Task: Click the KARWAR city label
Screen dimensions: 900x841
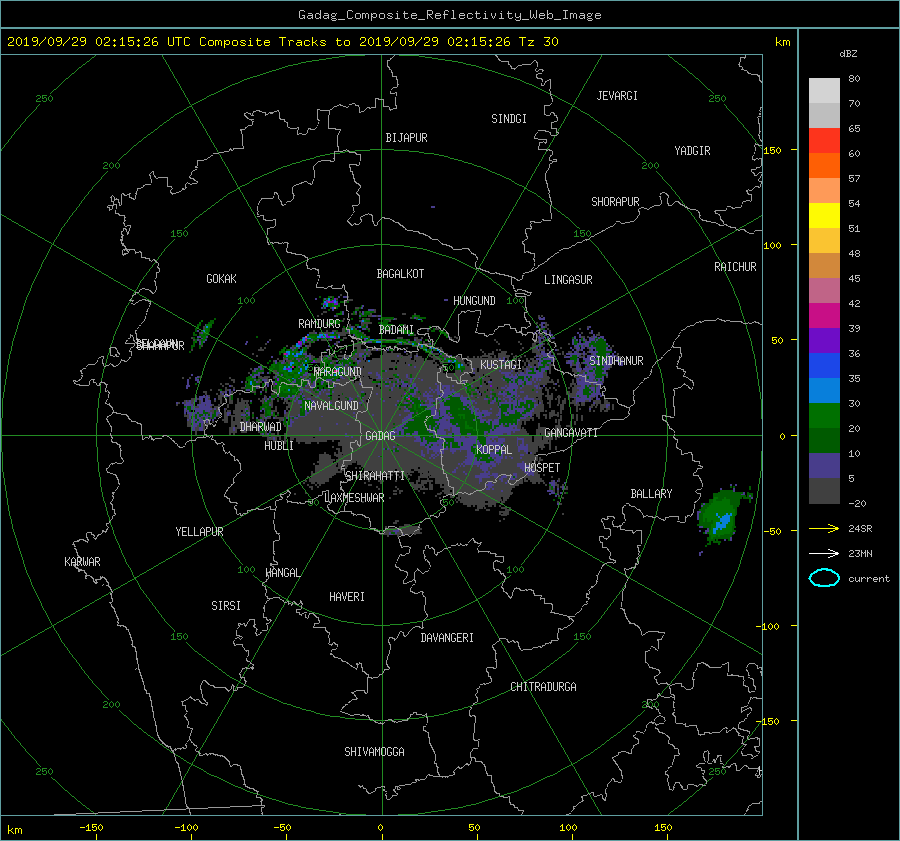Action: pyautogui.click(x=82, y=561)
